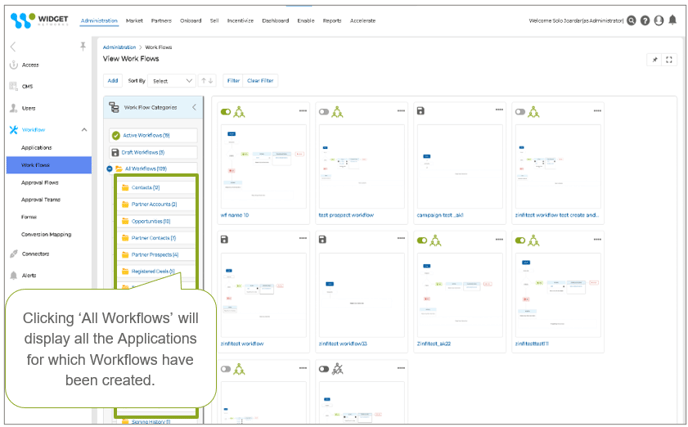Select Approval Flows in the sidebar
Image resolution: width=688 pixels, height=427 pixels.
40,182
